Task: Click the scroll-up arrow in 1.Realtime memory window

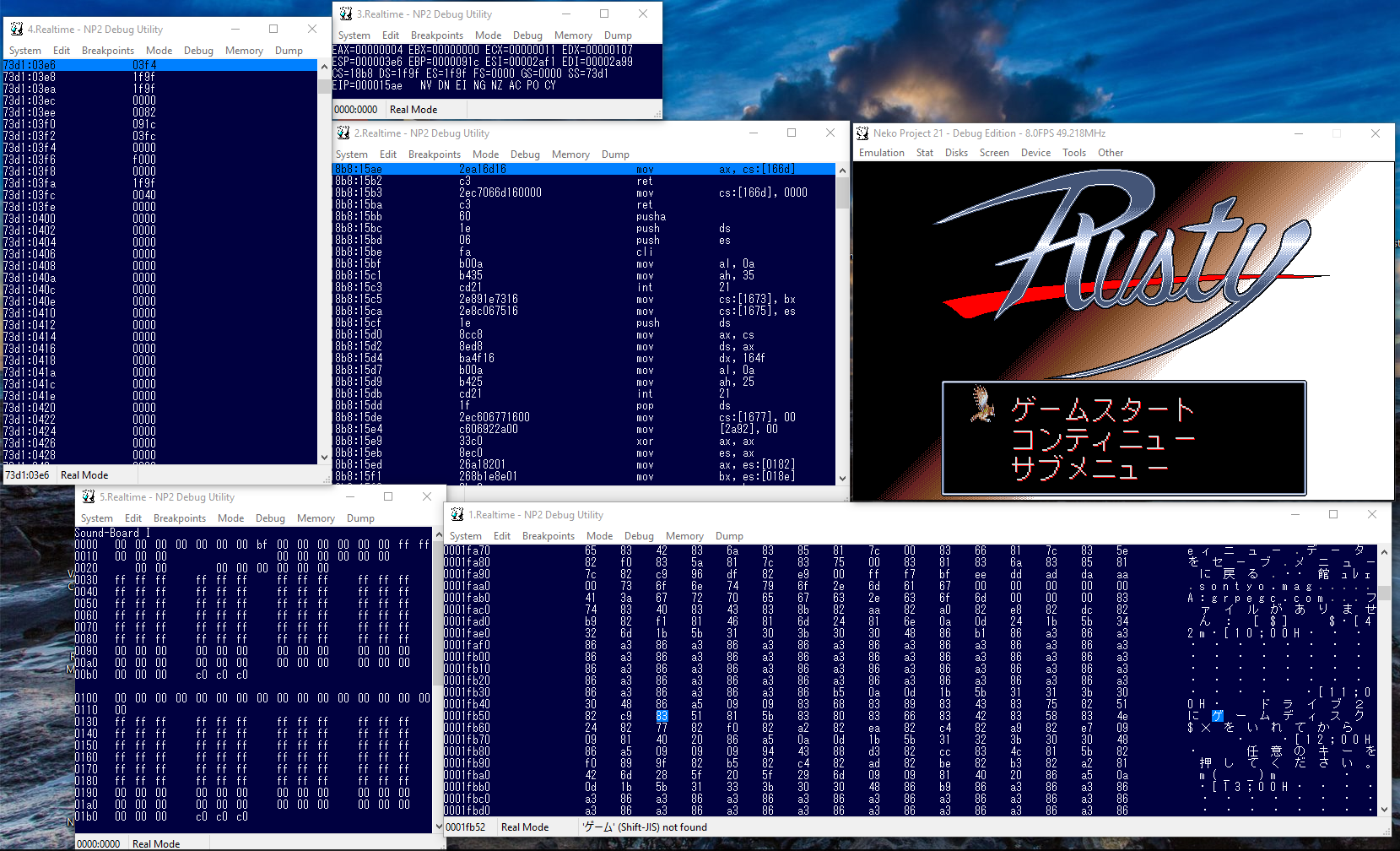Action: [1384, 552]
